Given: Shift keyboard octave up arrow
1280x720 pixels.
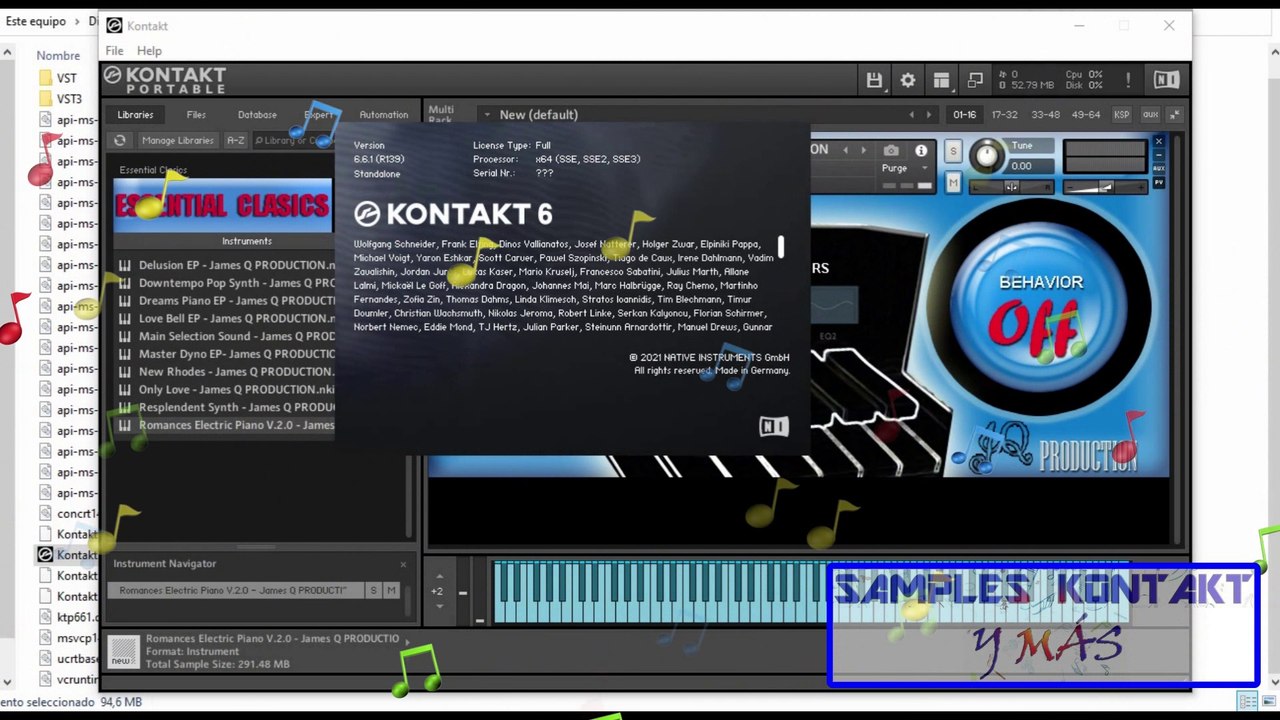Looking at the screenshot, I should coord(439,576).
